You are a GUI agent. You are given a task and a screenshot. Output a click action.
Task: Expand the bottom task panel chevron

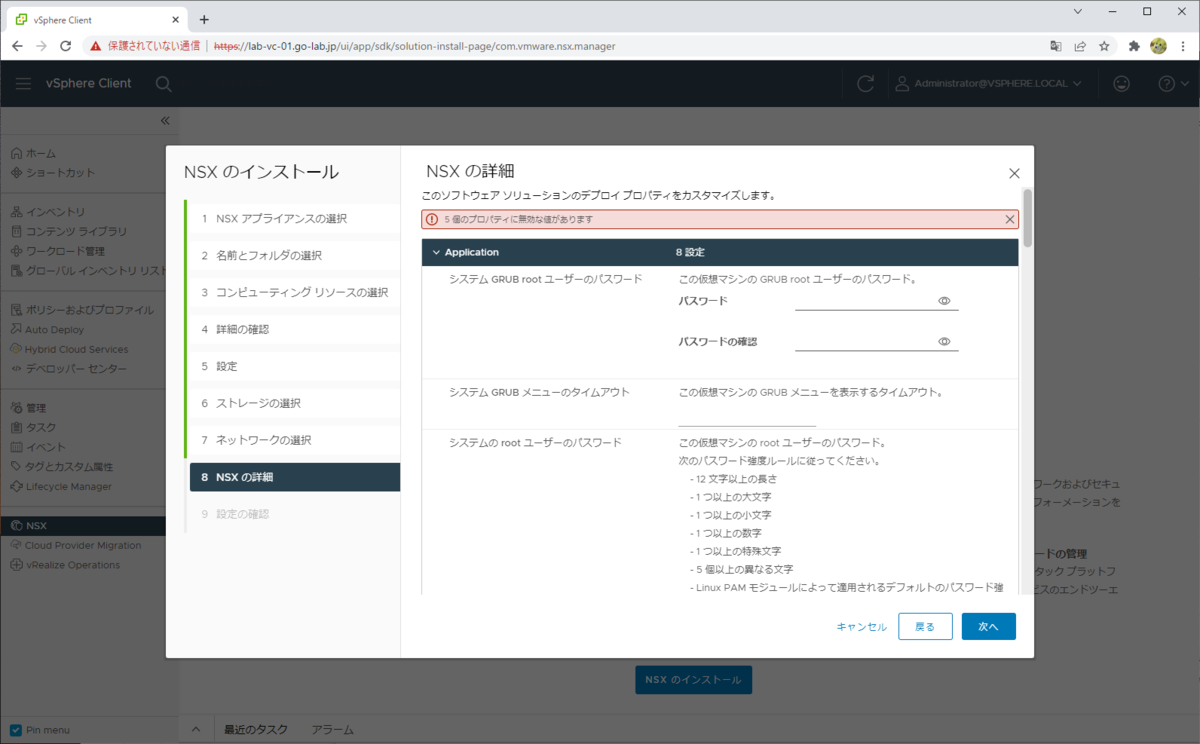point(196,730)
